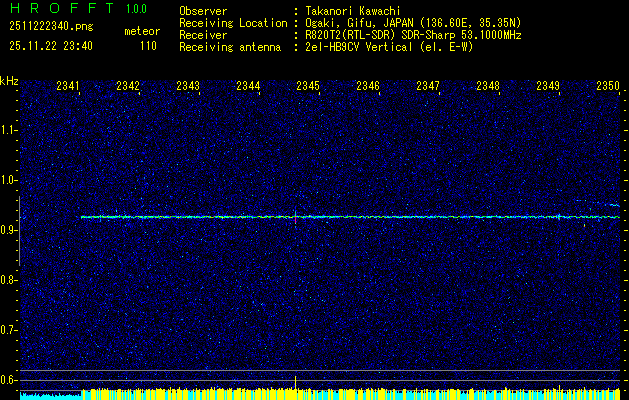
Task: Click the 1.1 kHz axis label
Action: point(8,130)
